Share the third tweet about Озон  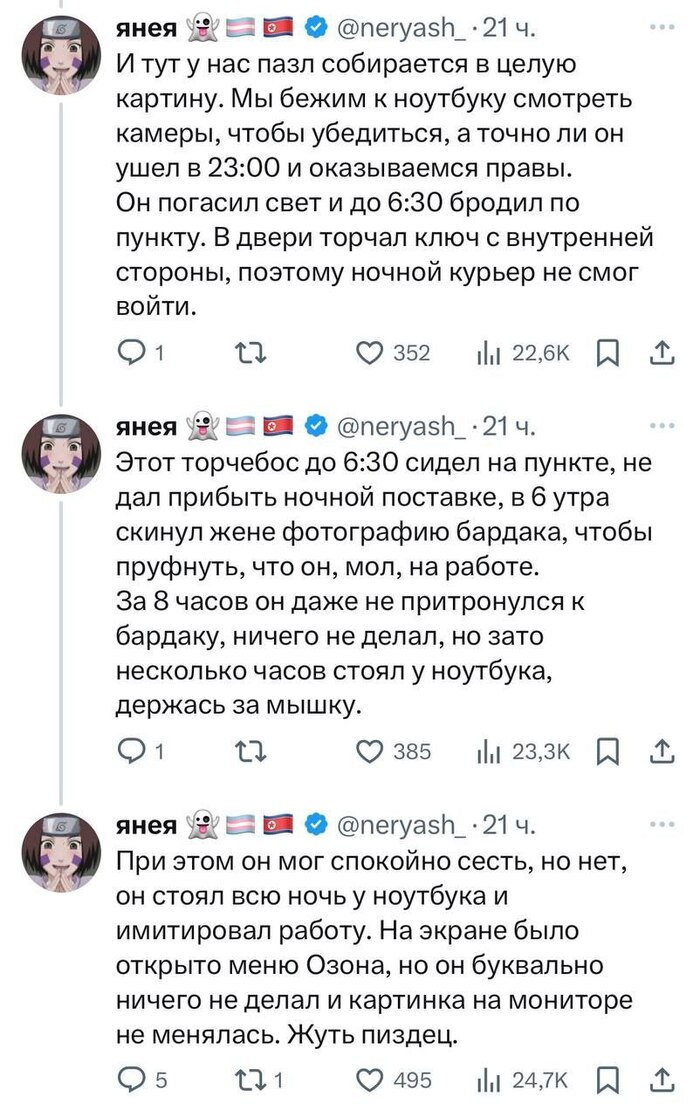[662, 1078]
